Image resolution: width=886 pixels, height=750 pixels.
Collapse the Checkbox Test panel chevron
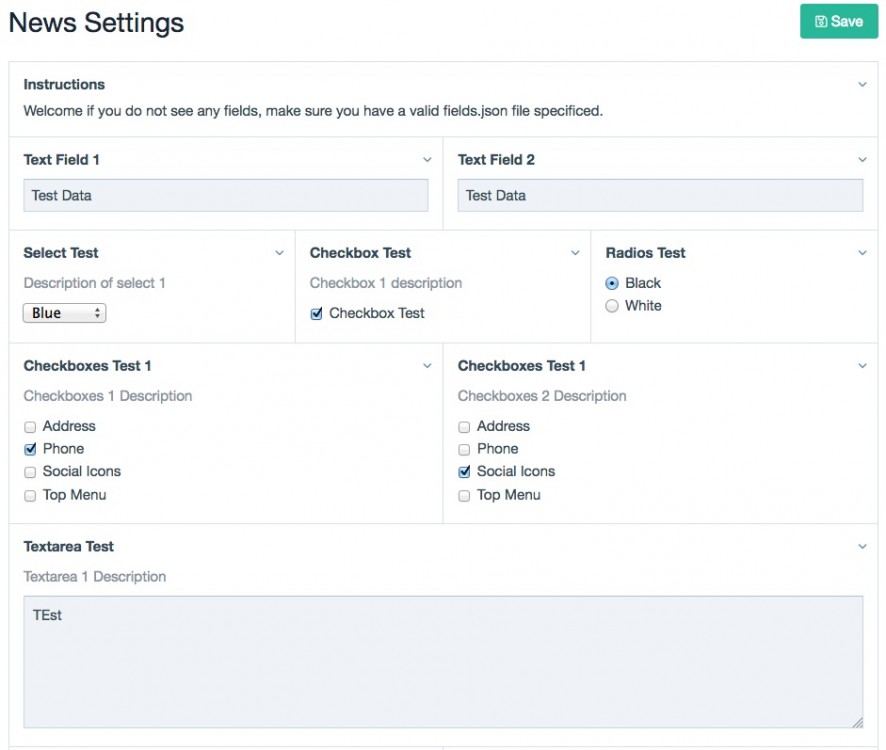point(575,253)
